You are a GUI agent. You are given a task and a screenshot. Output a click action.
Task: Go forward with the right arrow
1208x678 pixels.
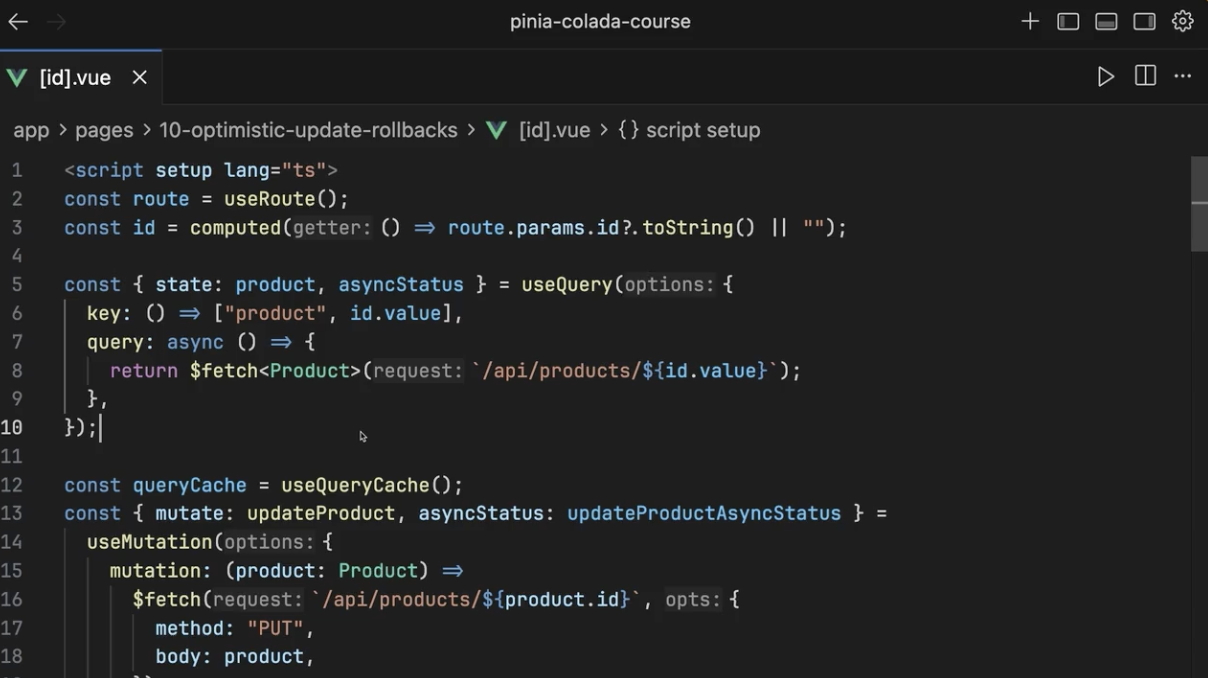coord(57,21)
